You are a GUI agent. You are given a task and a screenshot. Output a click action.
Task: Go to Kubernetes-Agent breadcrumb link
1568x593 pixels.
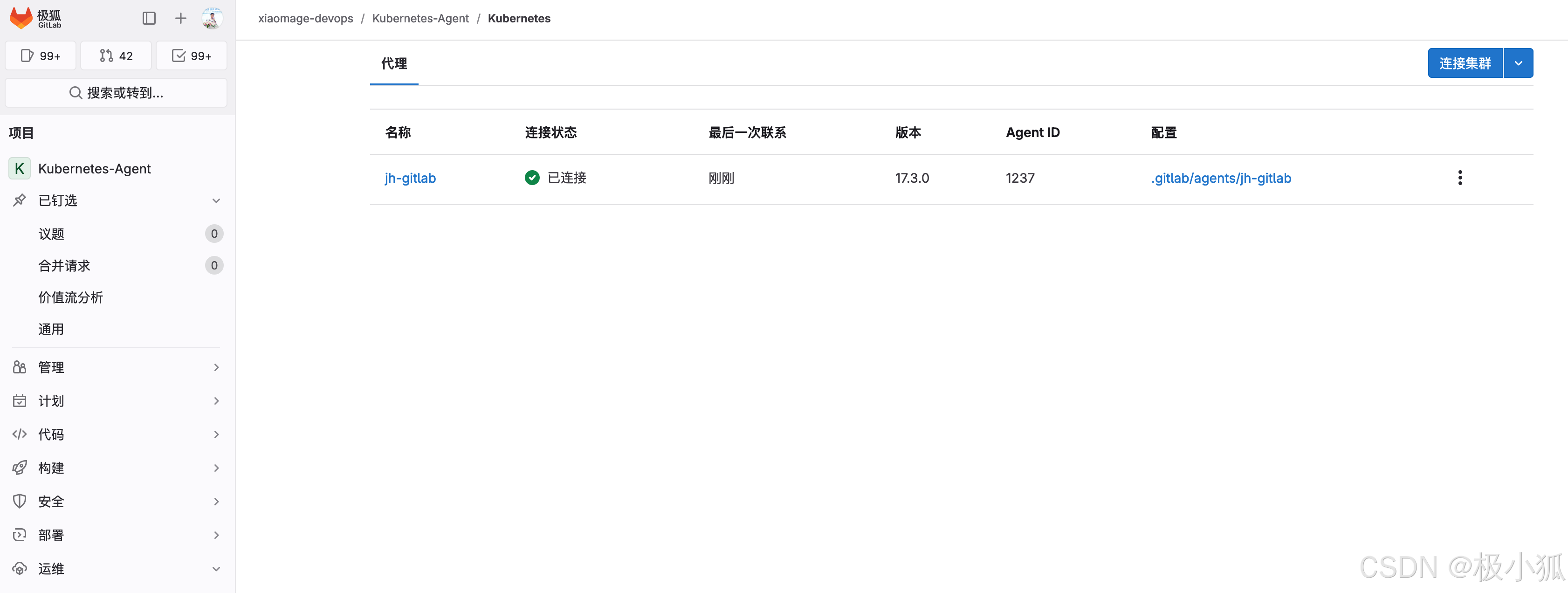(420, 18)
